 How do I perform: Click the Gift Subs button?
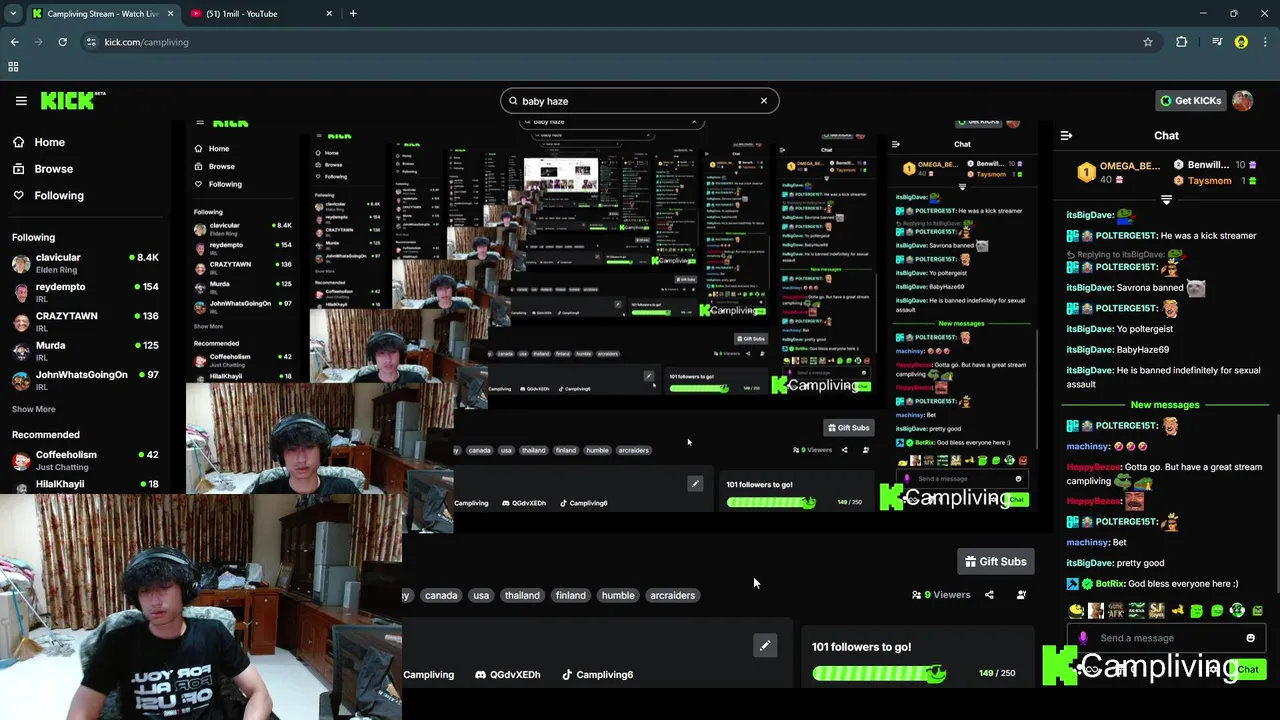(995, 562)
